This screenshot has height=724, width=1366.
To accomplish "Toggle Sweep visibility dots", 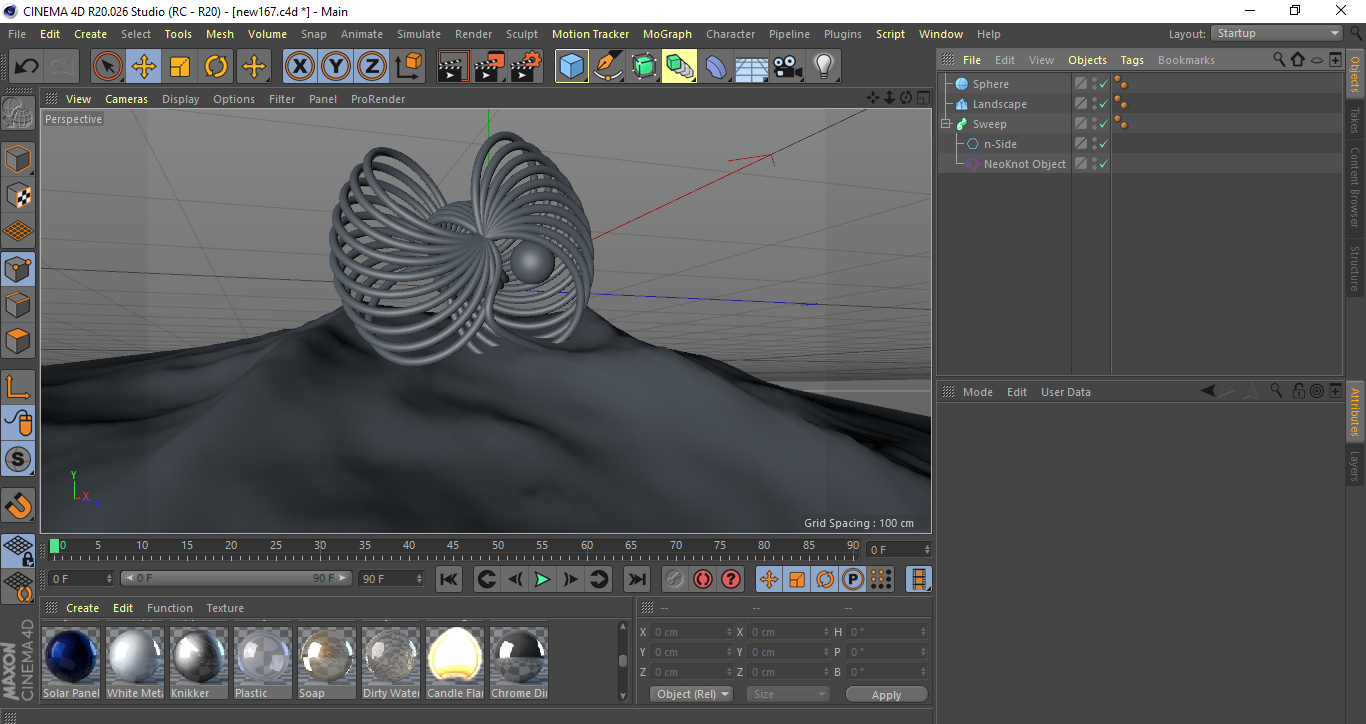I will click(1094, 124).
